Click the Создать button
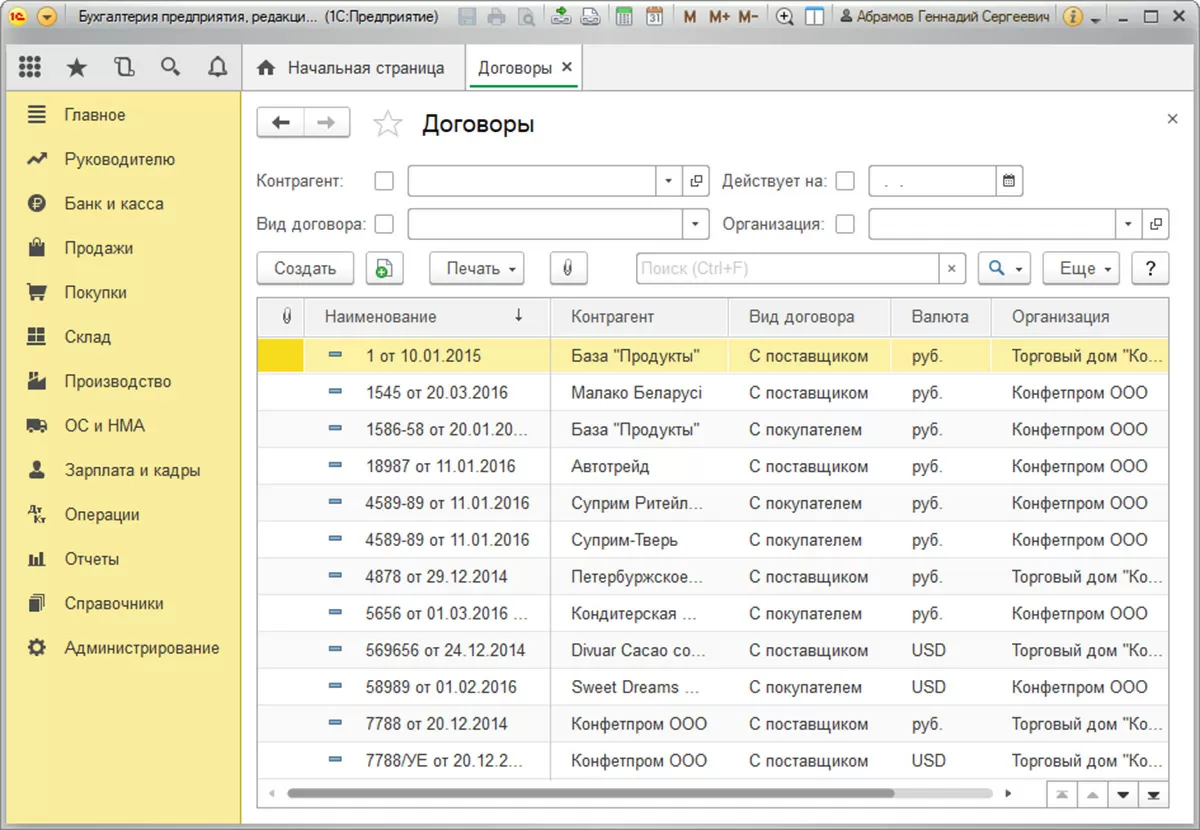Viewport: 1200px width, 830px height. click(305, 268)
